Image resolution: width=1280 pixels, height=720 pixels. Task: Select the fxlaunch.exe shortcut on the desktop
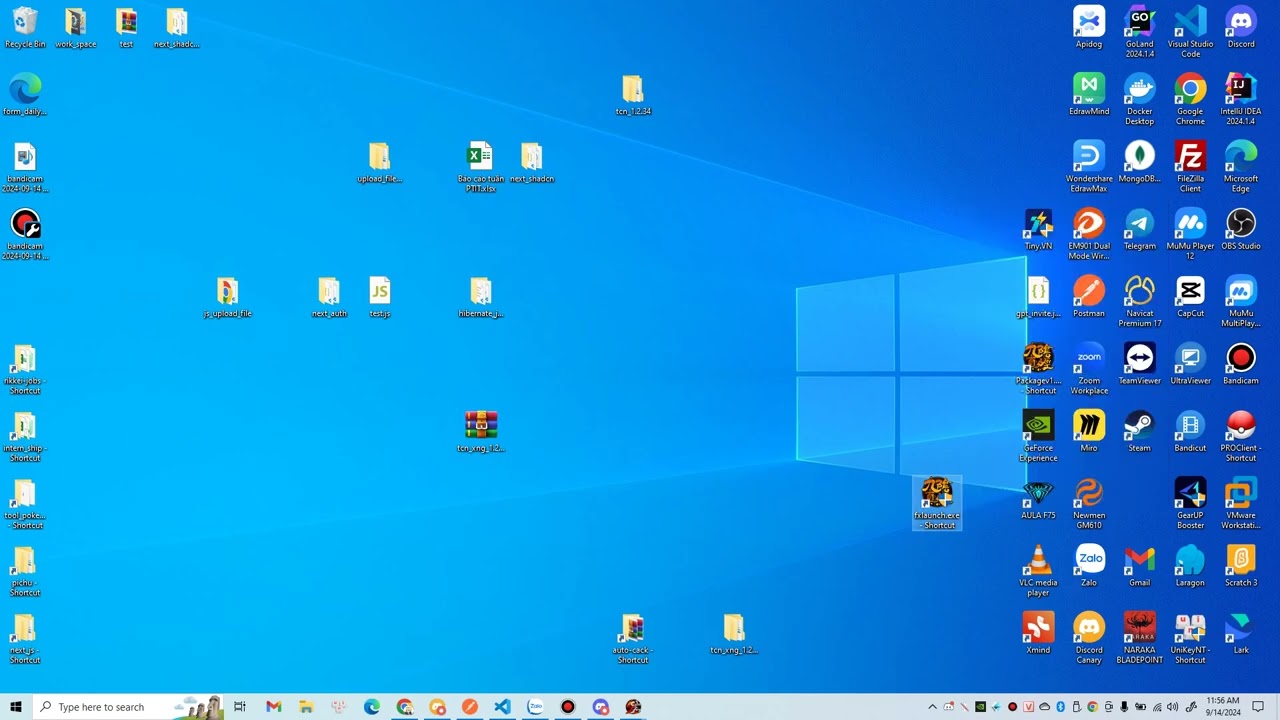pyautogui.click(x=937, y=503)
